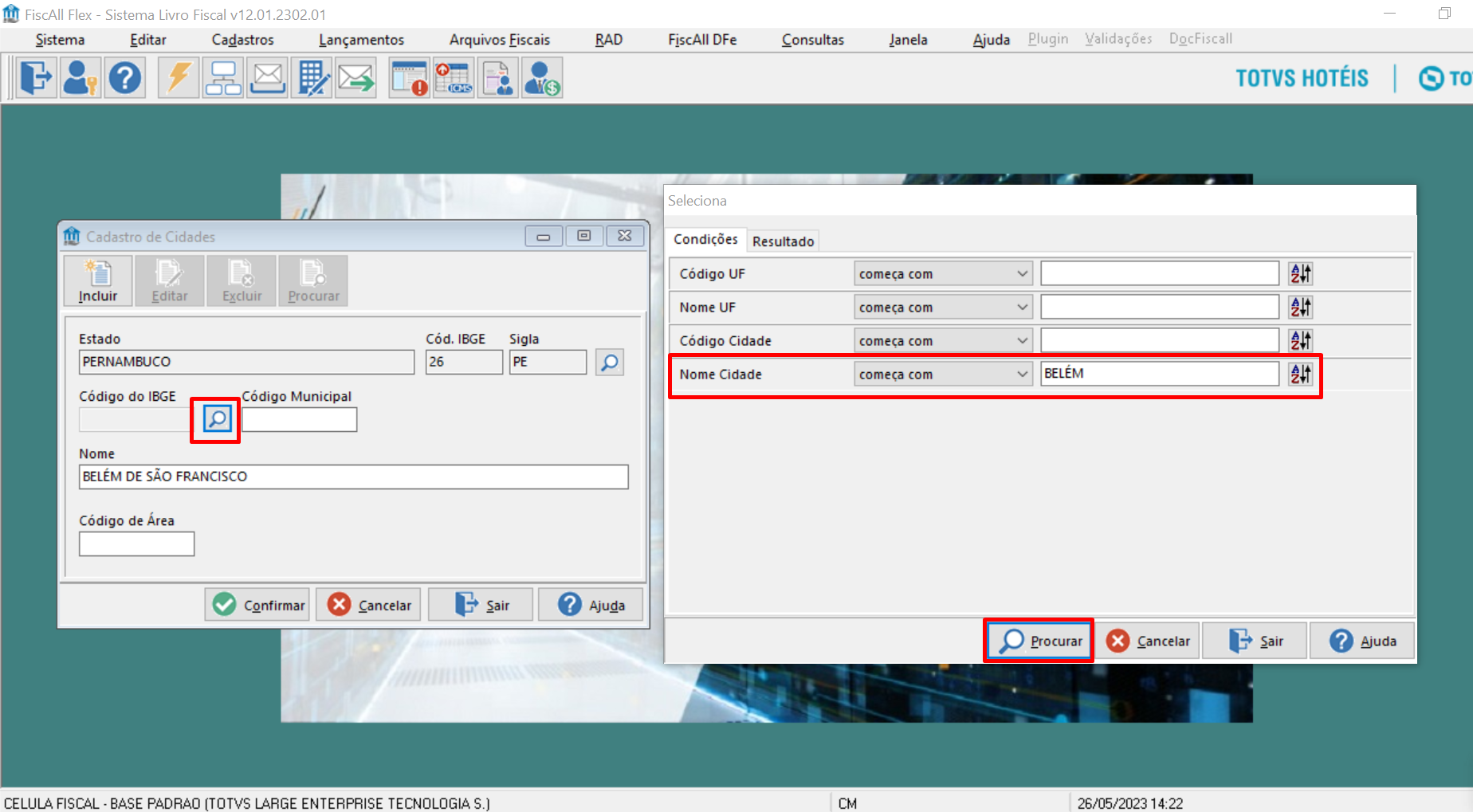Click the Cód. IBGE field showing 26
The image size is (1473, 812).
coord(464,362)
